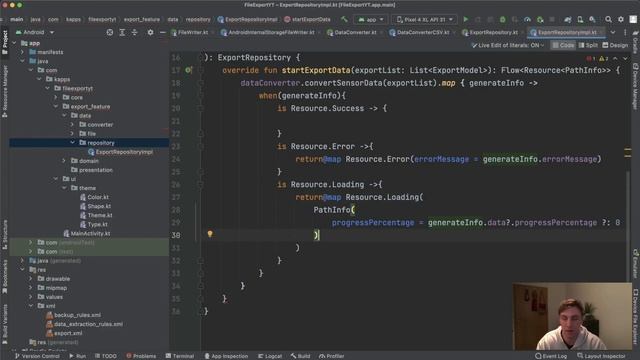This screenshot has height=360, width=640.
Task: Select MainActivity.kt in project tree
Action: click(87, 233)
